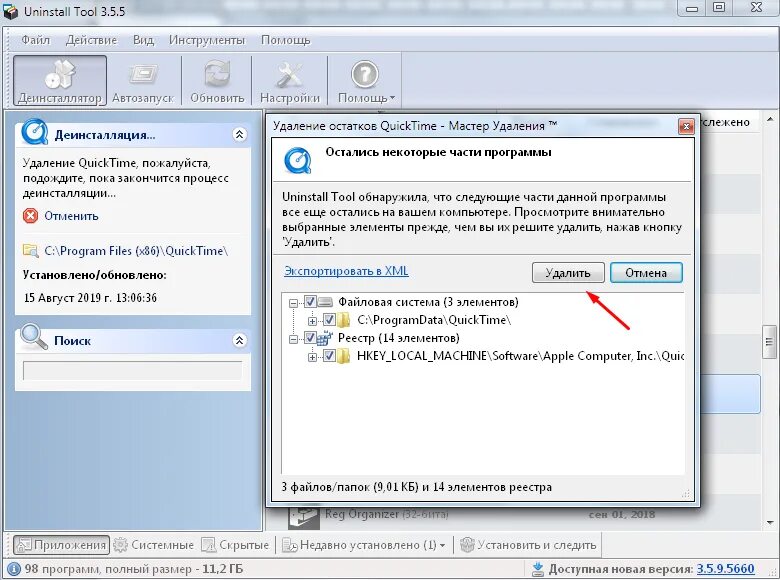Open the Недавно установлено (1) dropdown

[364, 545]
